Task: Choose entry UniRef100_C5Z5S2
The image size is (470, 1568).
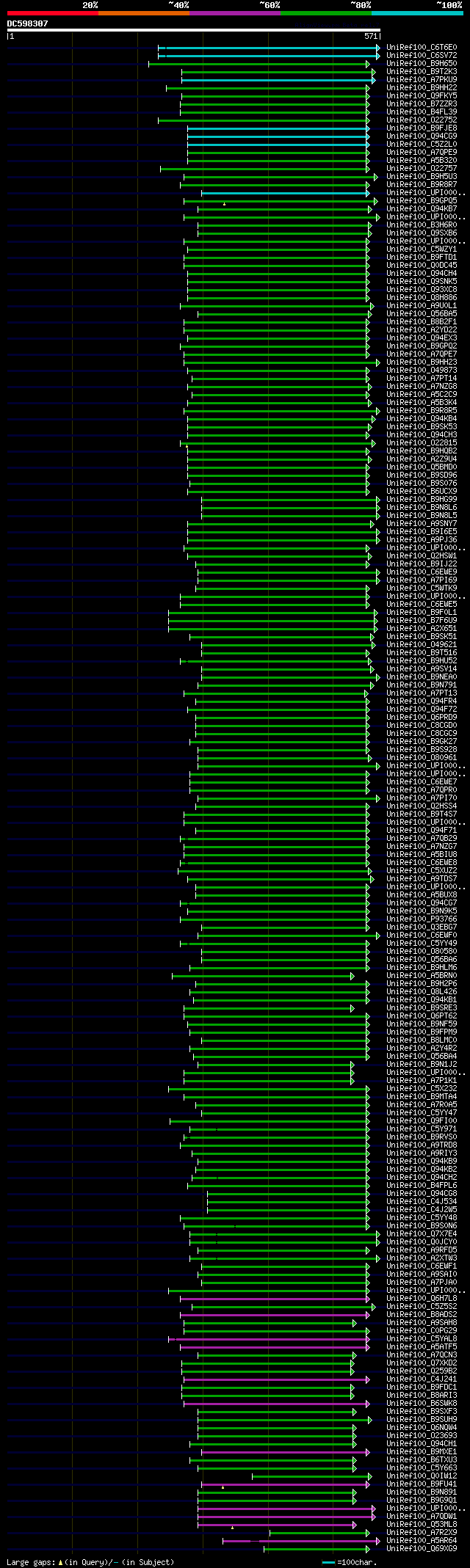Action: coord(422,1307)
